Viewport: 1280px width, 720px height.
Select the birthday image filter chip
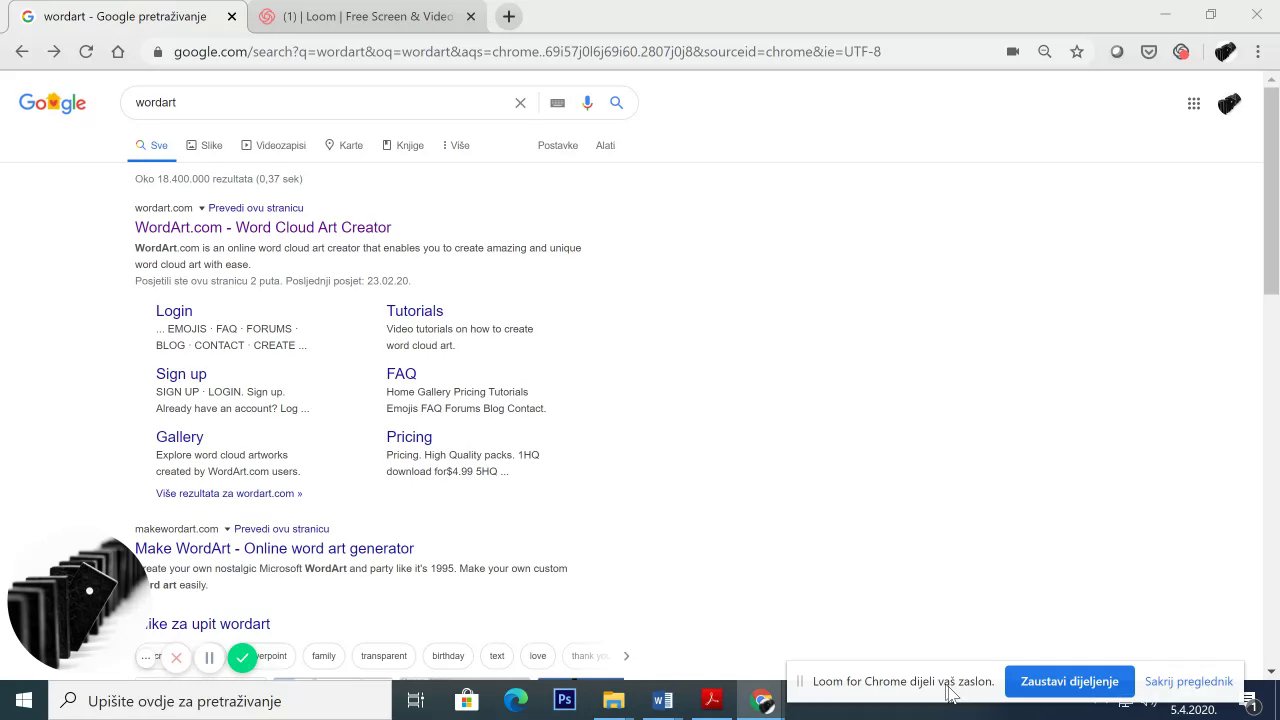click(x=448, y=656)
